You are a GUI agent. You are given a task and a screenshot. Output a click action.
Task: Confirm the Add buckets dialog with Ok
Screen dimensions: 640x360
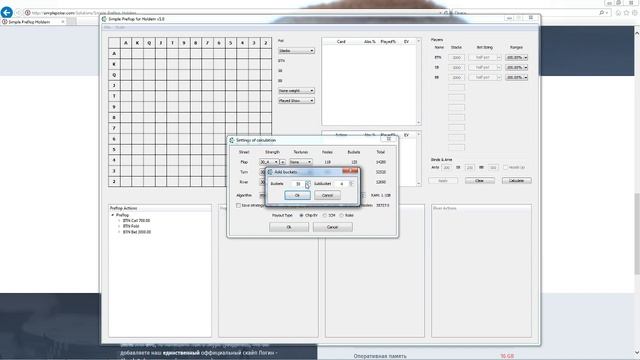coord(297,196)
